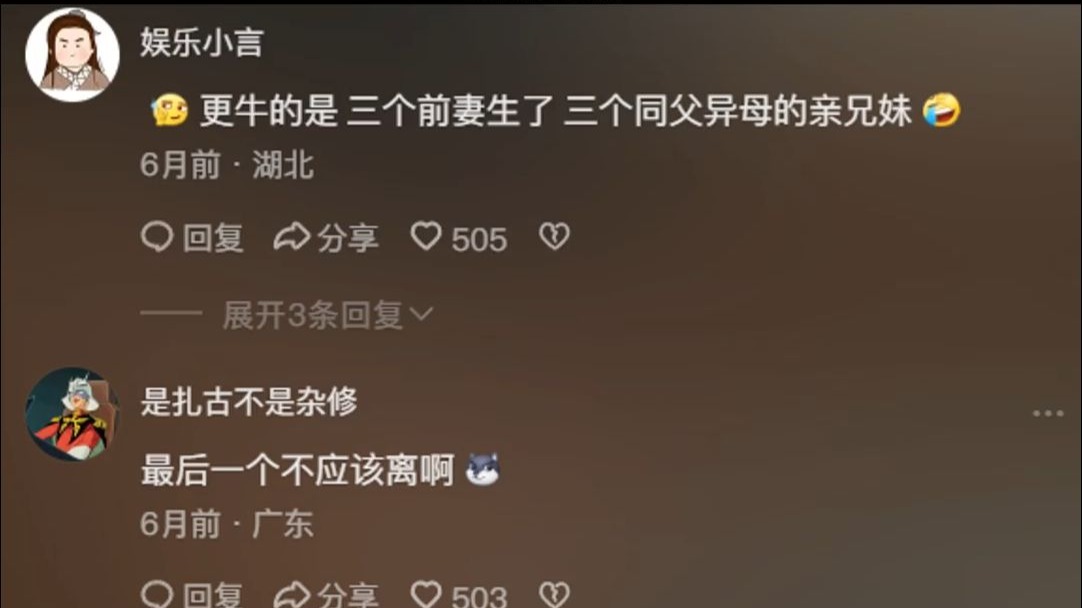Open the three-dot more options menu

pyautogui.click(x=1047, y=413)
